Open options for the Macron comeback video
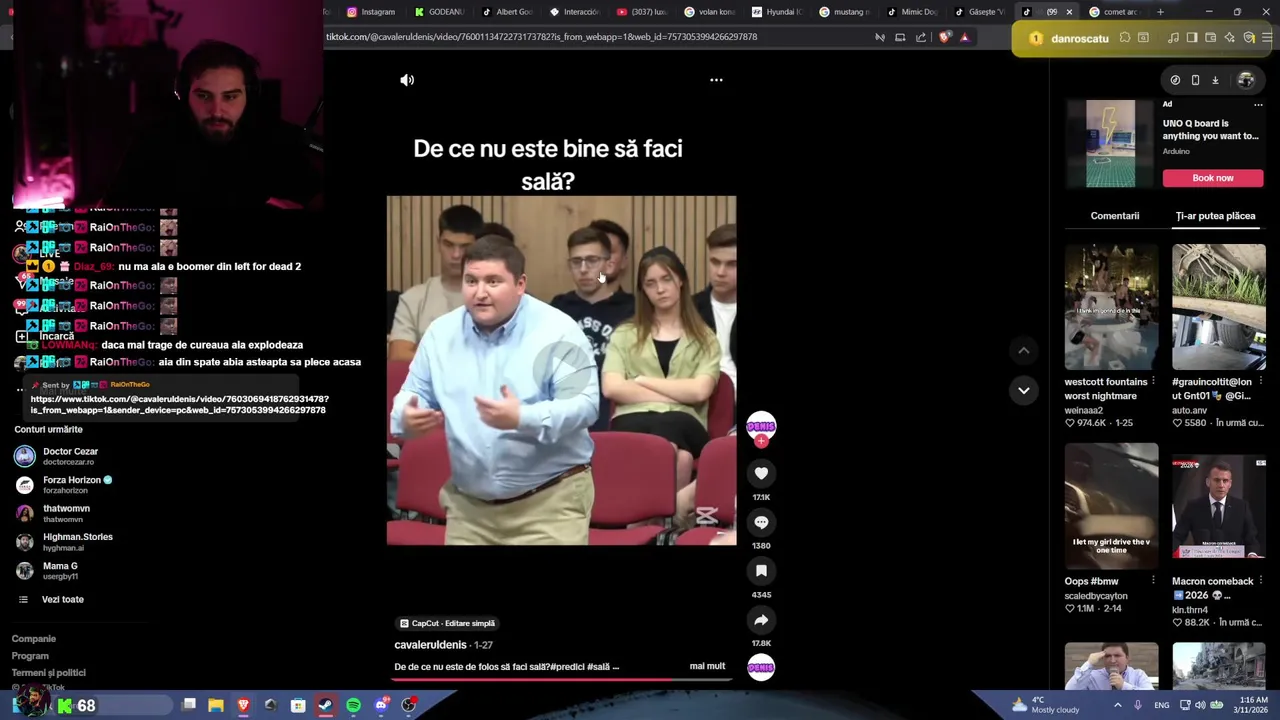This screenshot has height=720, width=1280. pos(1260,581)
